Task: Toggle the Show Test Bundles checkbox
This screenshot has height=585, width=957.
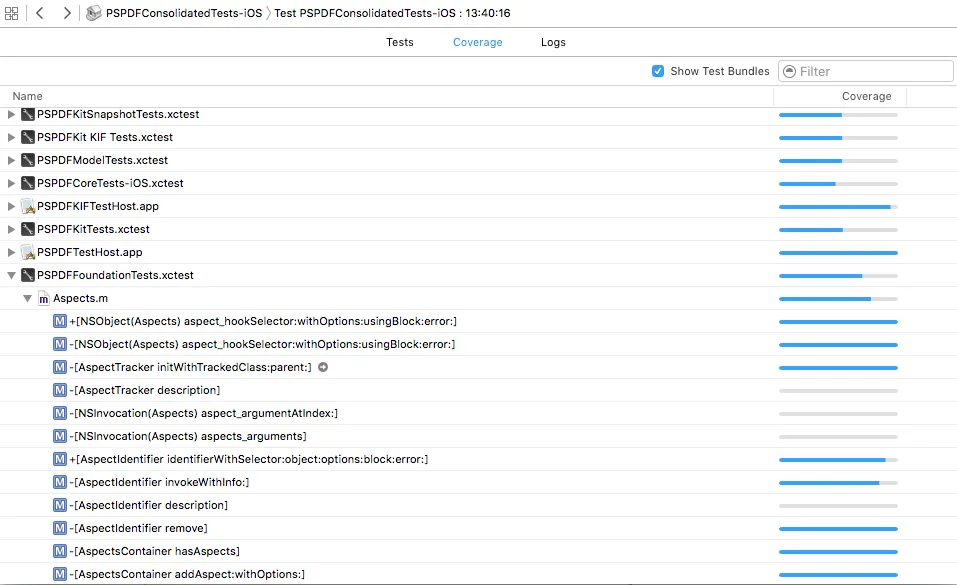Action: pyautogui.click(x=657, y=71)
